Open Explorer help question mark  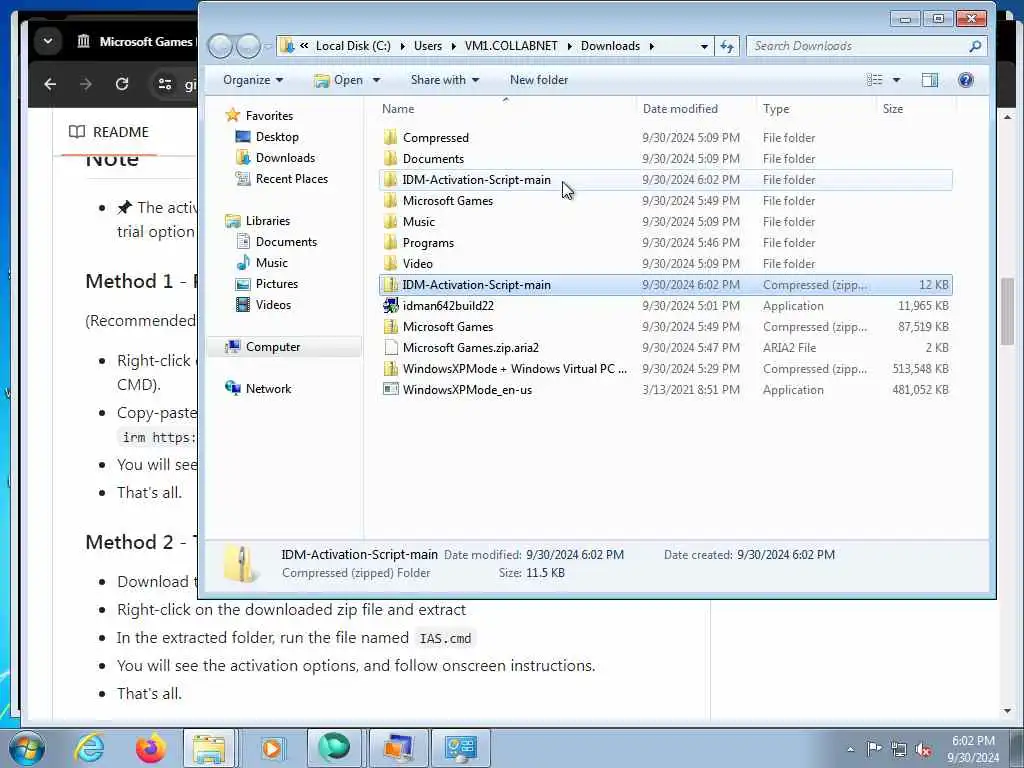coord(965,80)
